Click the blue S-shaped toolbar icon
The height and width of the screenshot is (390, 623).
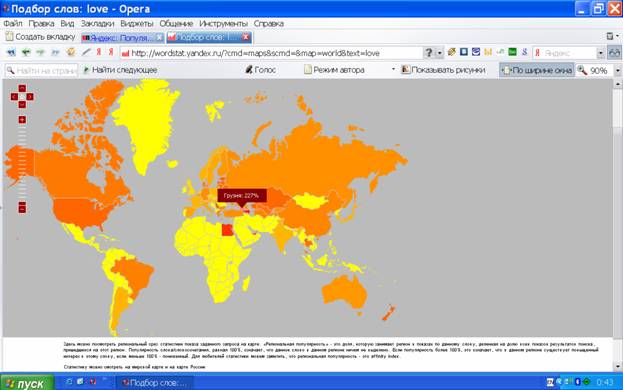click(x=524, y=52)
